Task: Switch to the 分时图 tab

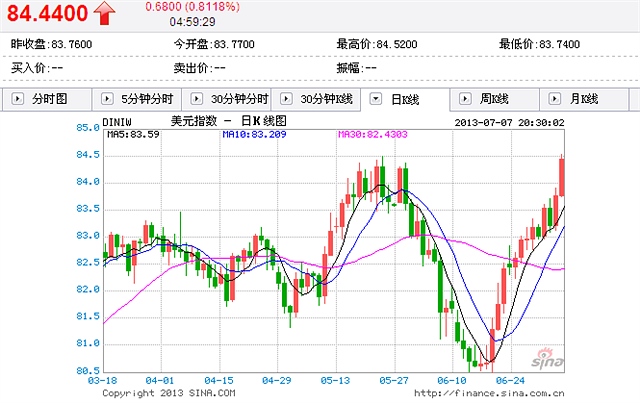Action: (50, 99)
